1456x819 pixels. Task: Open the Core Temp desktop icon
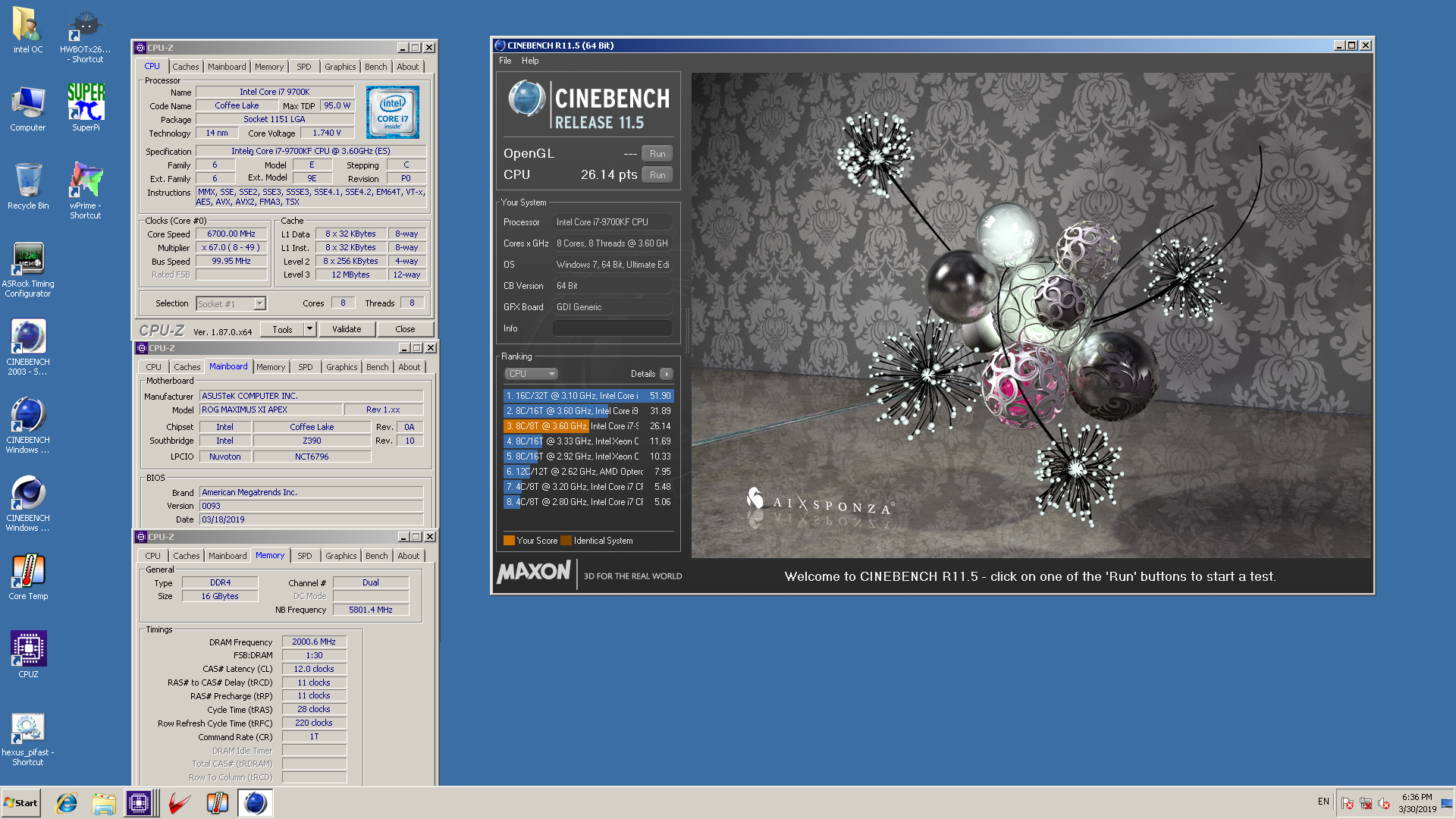[28, 577]
